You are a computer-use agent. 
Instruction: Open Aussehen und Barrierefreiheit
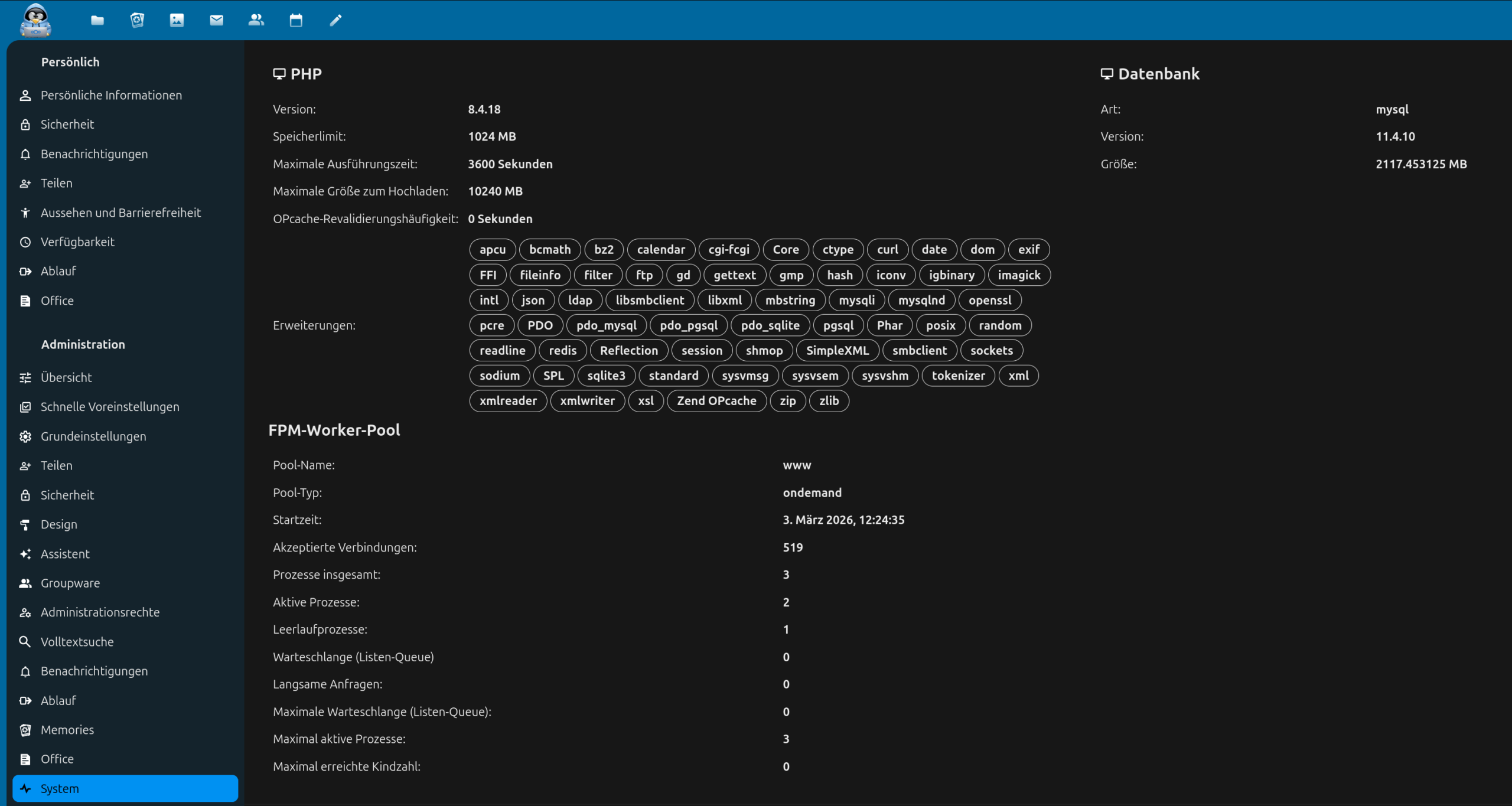pyautogui.click(x=120, y=213)
